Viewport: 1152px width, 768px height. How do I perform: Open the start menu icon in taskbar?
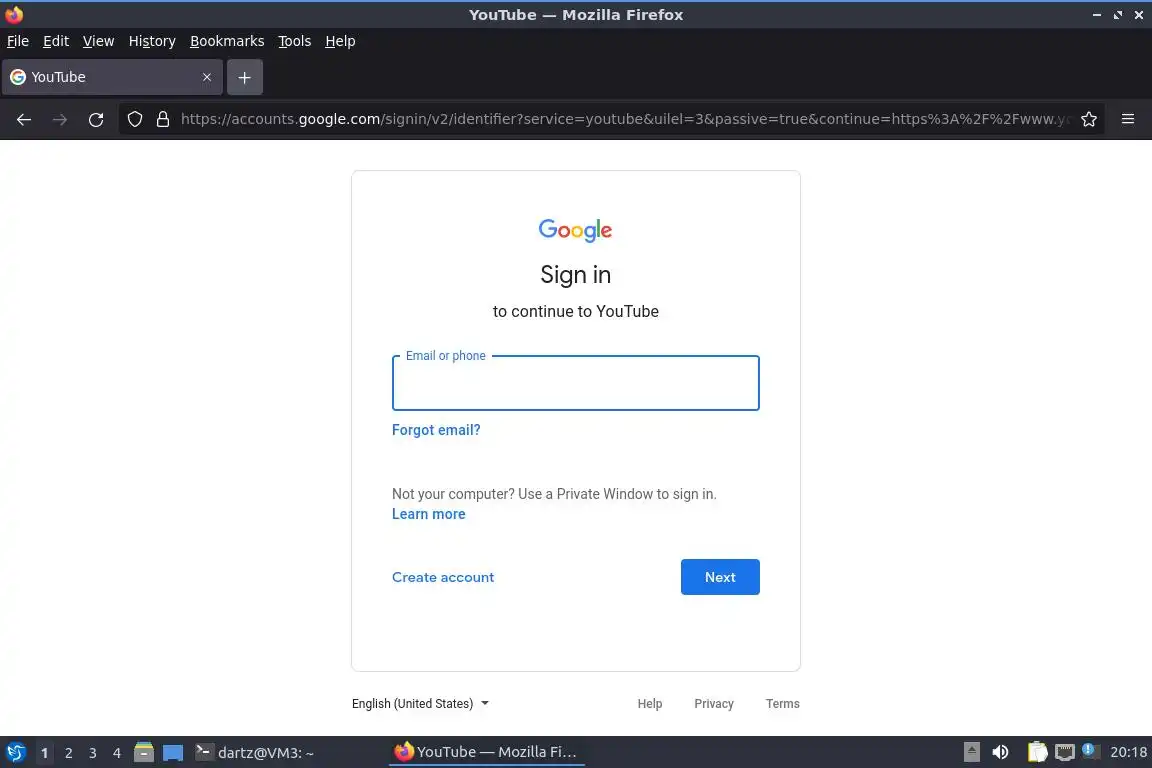pyautogui.click(x=15, y=753)
